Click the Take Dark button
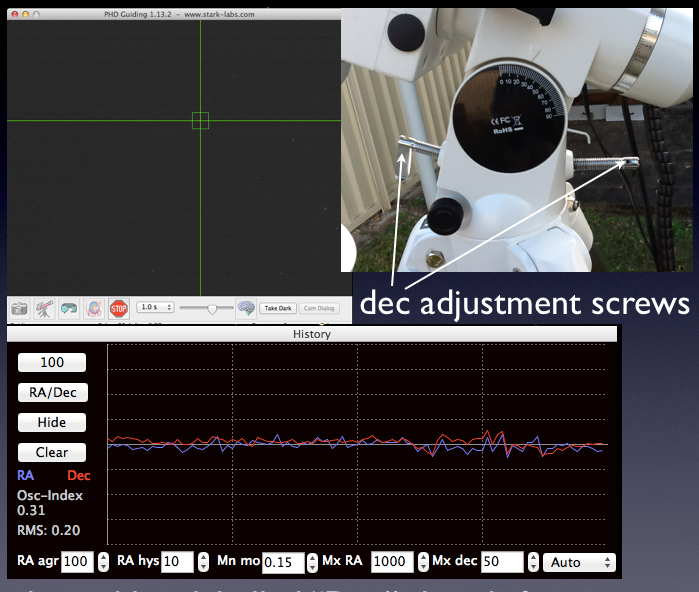 click(277, 309)
